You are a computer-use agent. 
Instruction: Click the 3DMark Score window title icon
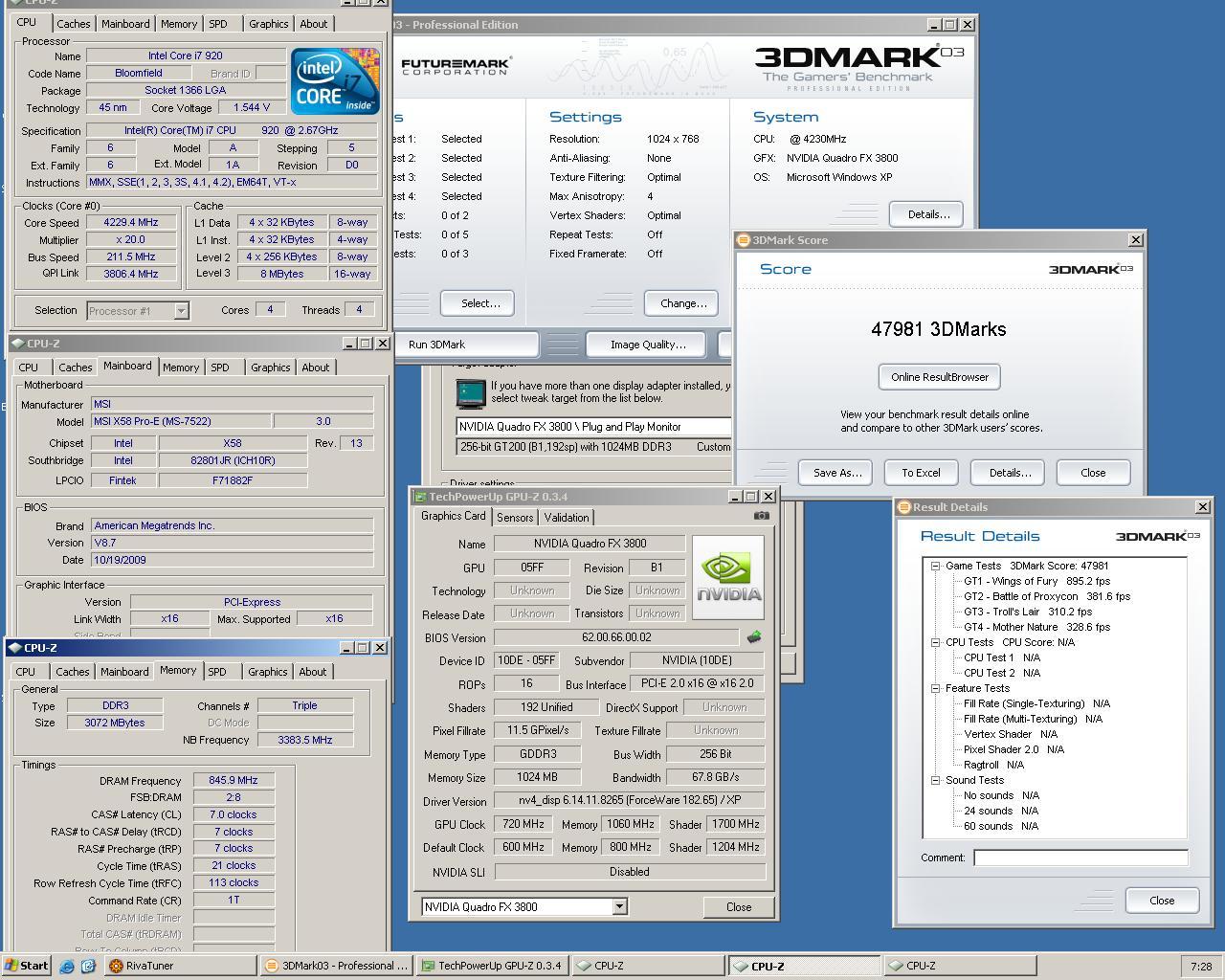coord(744,240)
